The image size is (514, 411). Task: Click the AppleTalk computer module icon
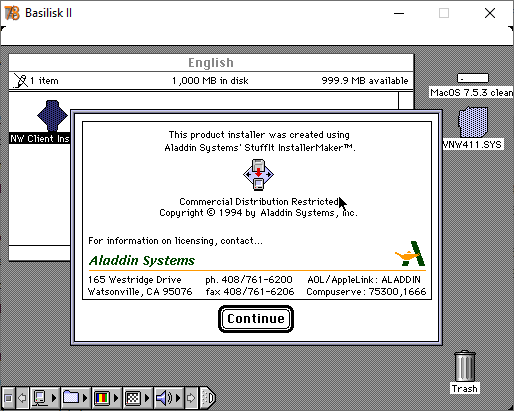tap(40, 398)
